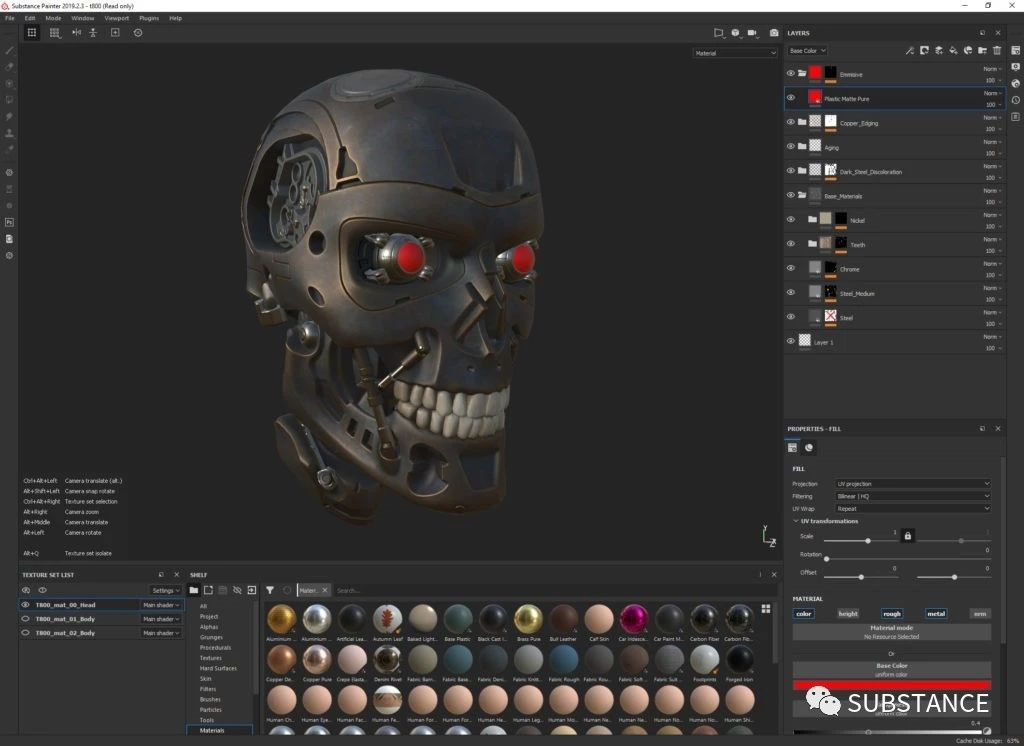
Task: Open Texture Set List Settings dropdown
Action: pos(165,591)
